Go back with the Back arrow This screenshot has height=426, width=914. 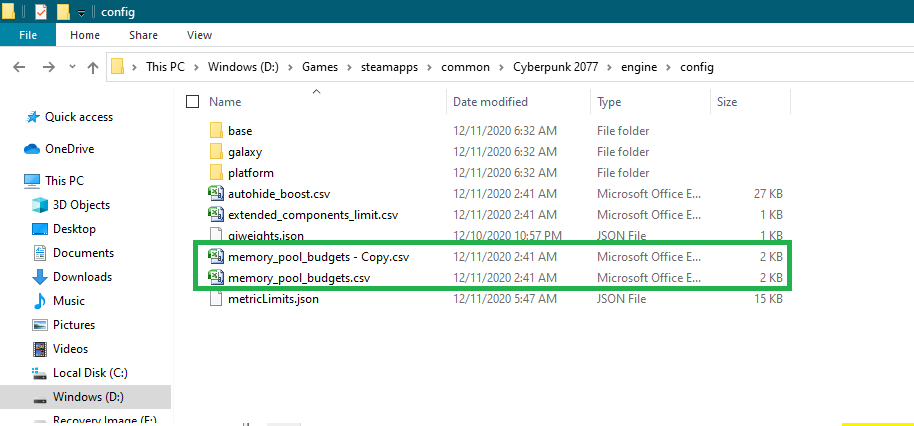(19, 67)
